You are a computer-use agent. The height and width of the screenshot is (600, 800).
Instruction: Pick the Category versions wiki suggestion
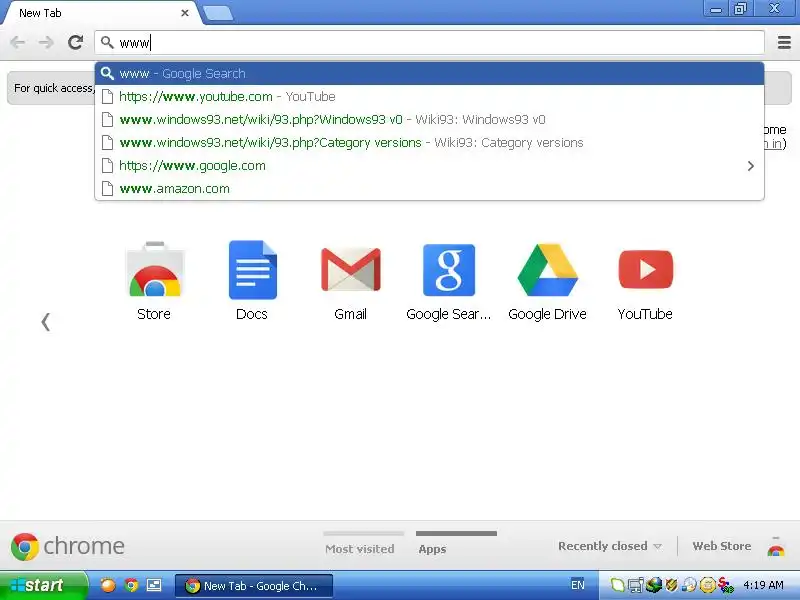[429, 142]
